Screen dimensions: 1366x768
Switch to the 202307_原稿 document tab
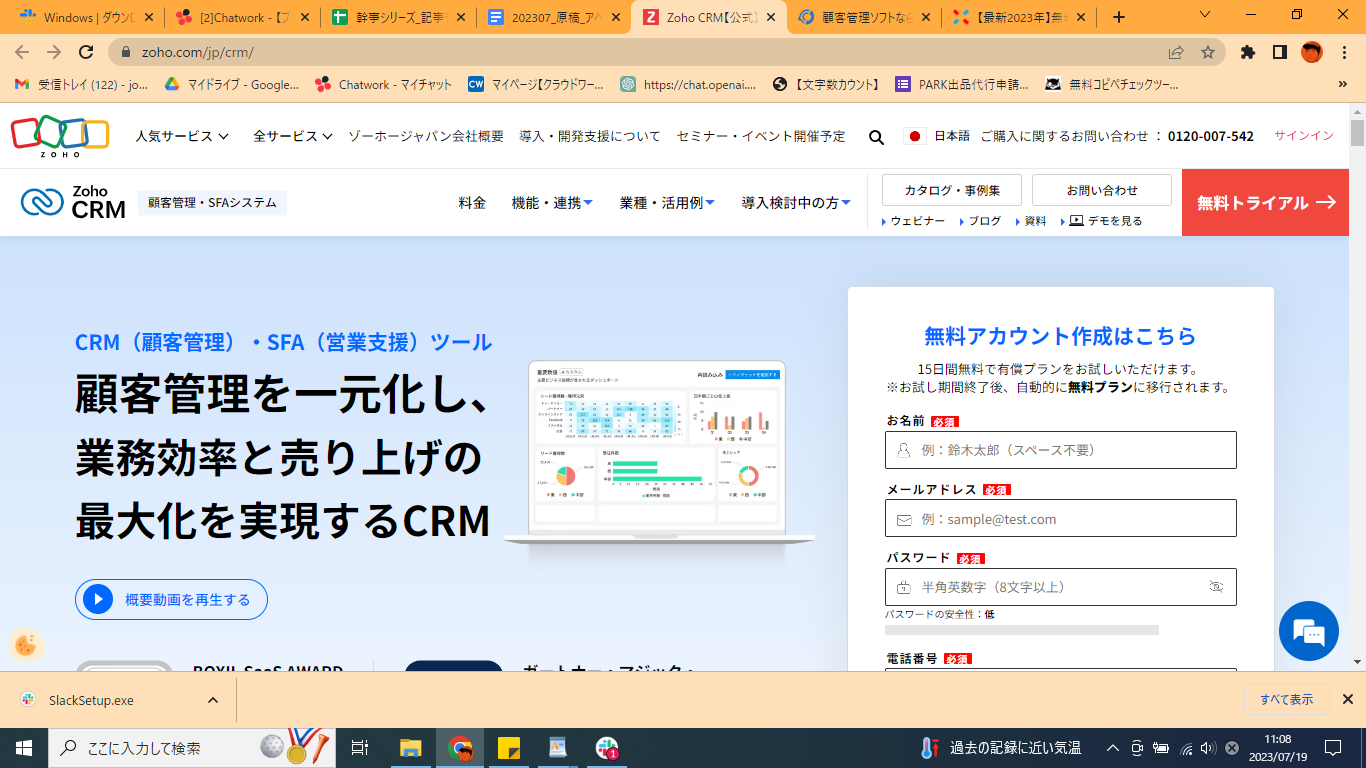tap(553, 17)
